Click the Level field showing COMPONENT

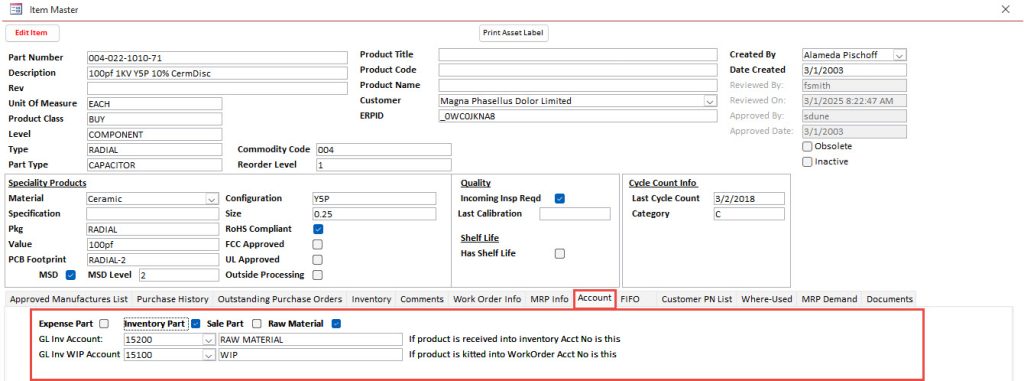[154, 135]
